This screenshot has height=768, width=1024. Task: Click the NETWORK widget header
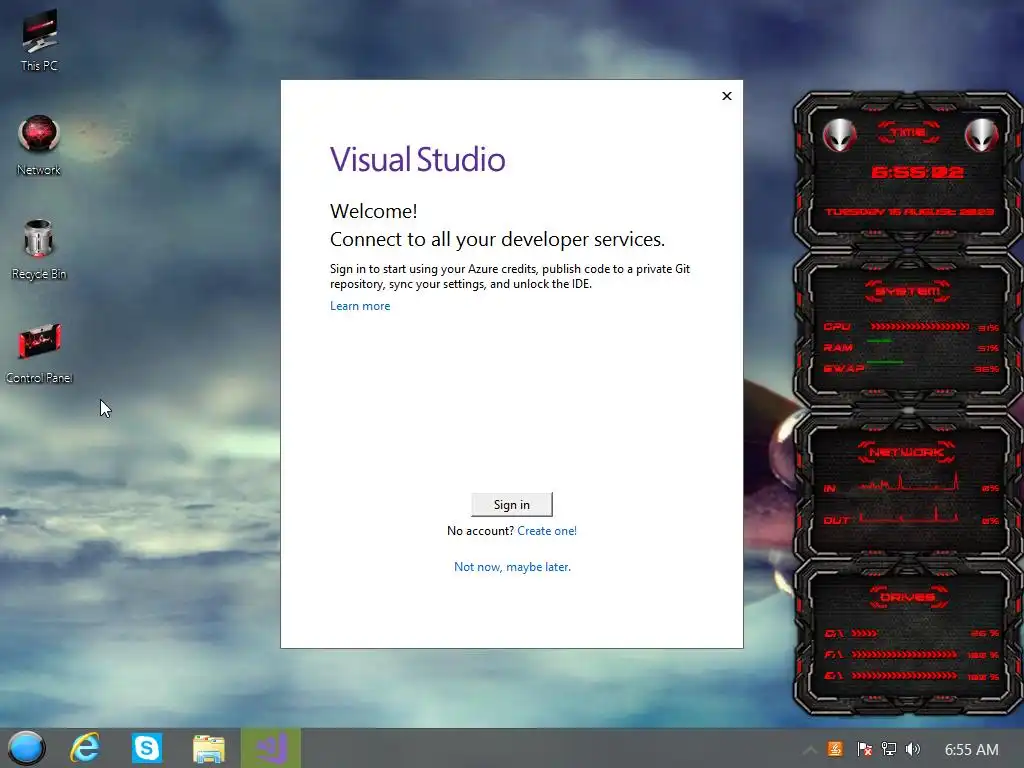[x=906, y=452]
